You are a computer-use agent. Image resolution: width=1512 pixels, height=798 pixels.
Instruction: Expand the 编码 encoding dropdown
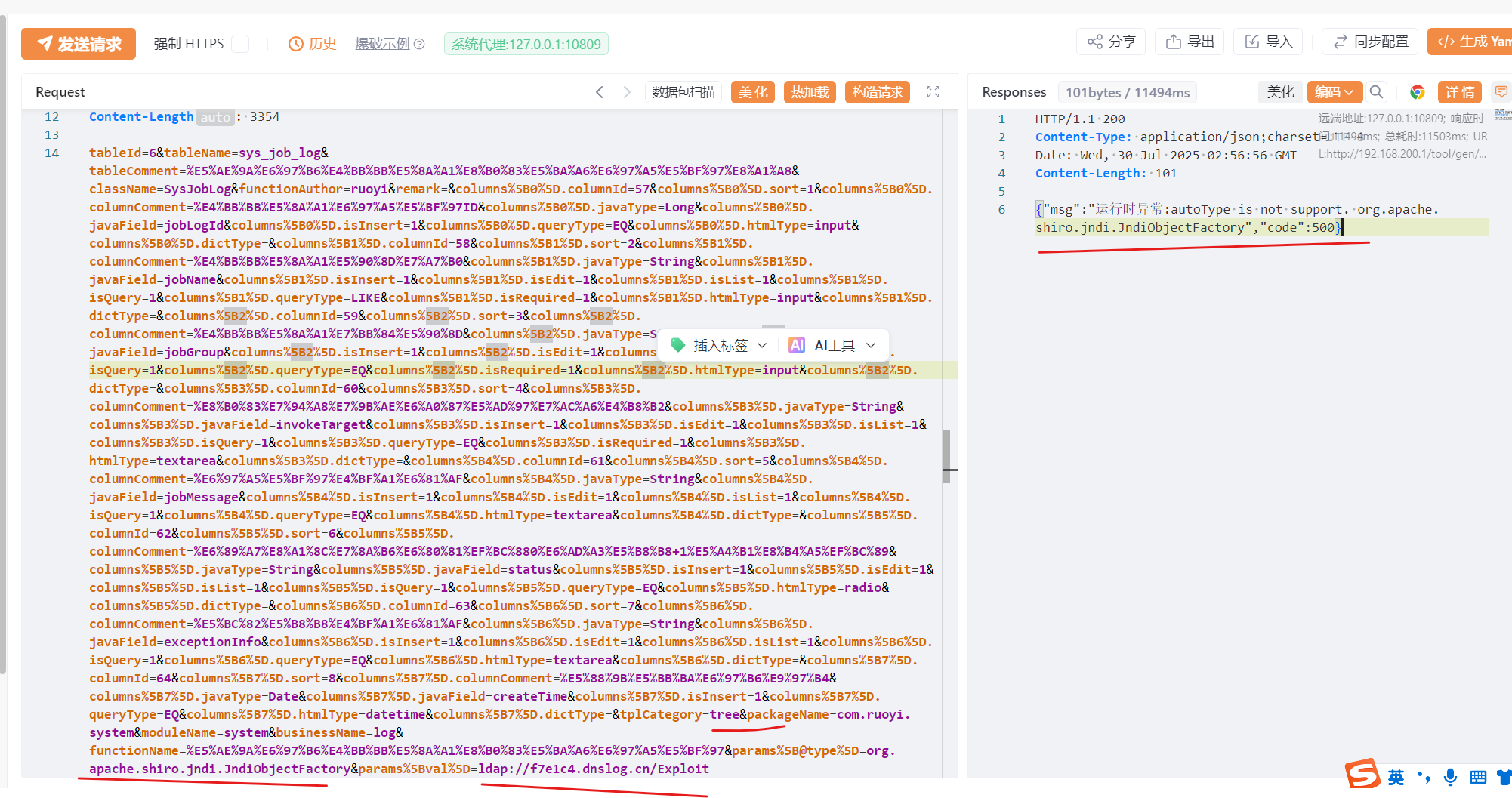coord(1334,92)
